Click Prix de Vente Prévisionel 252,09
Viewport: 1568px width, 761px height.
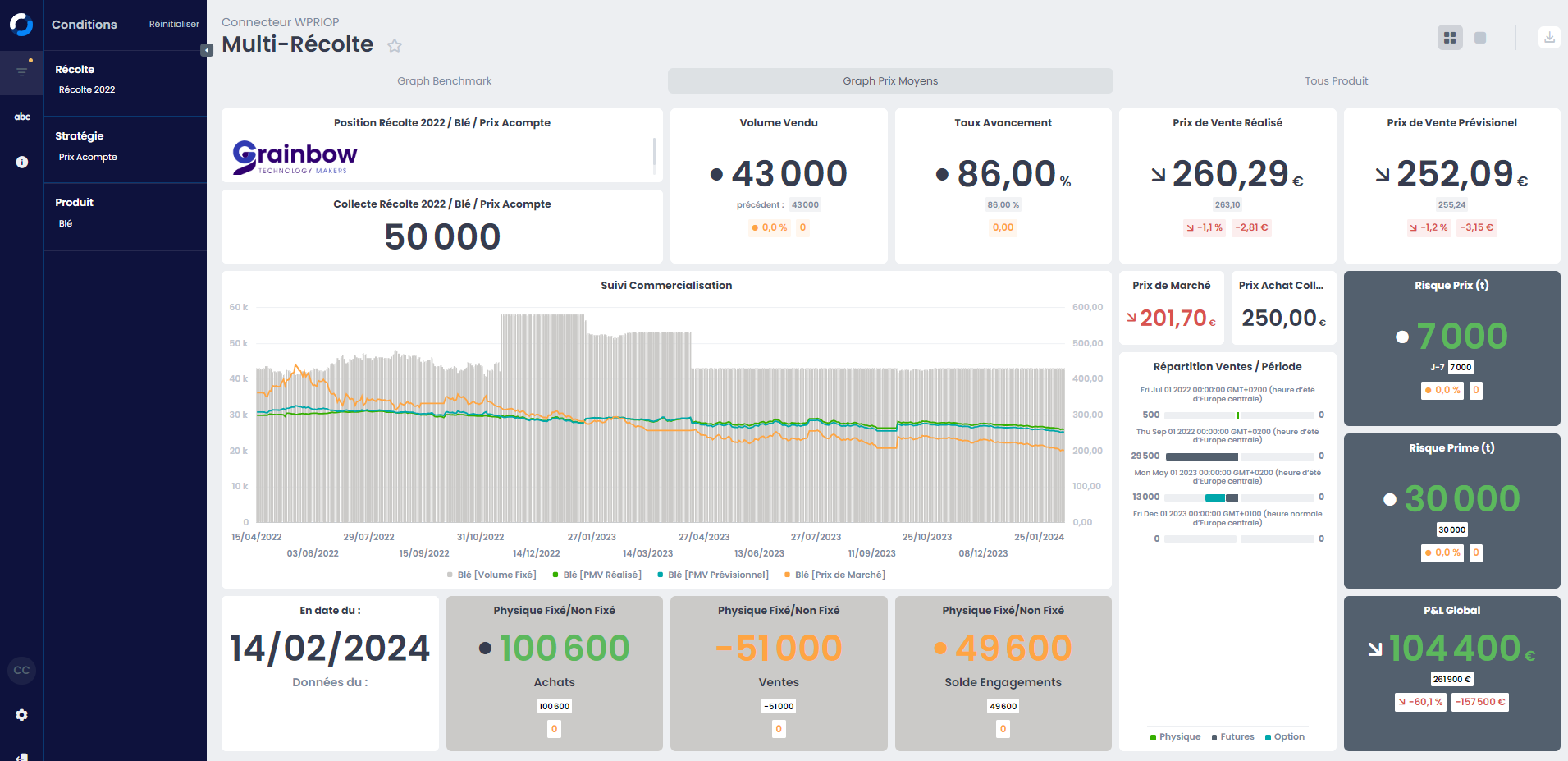tap(1455, 174)
